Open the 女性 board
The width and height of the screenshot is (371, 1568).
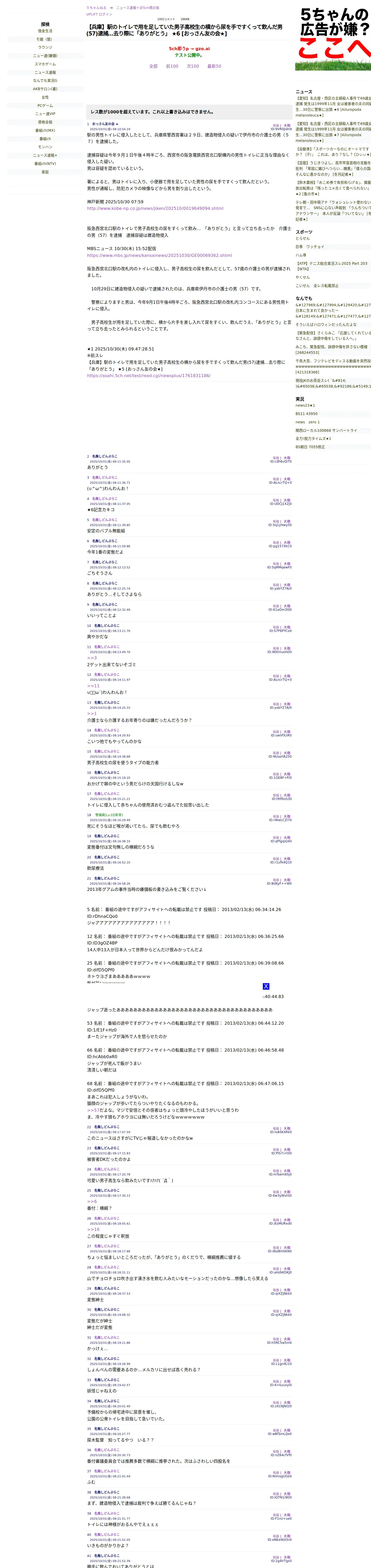(45, 97)
